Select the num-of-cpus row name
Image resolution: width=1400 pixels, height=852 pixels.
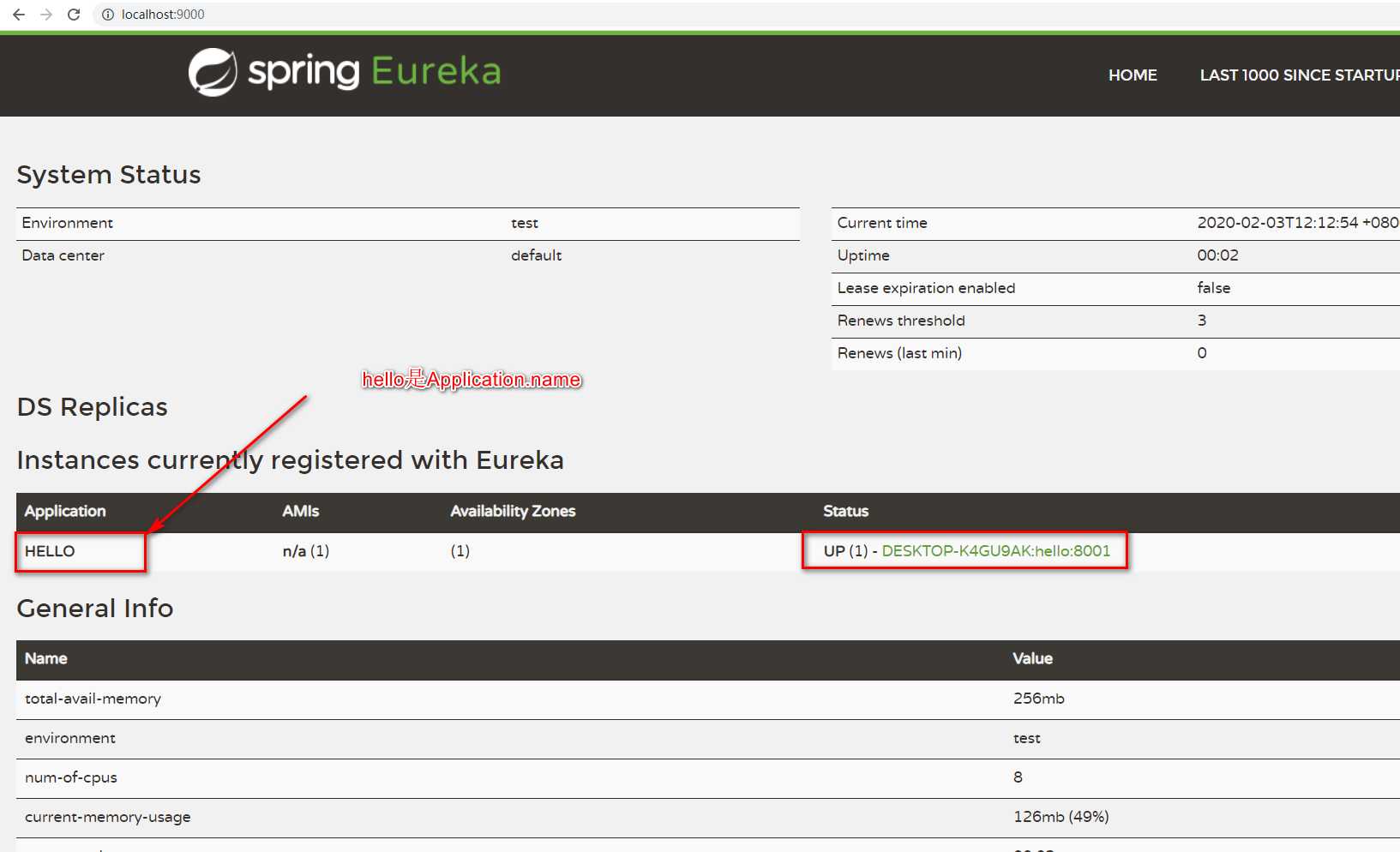pos(71,777)
